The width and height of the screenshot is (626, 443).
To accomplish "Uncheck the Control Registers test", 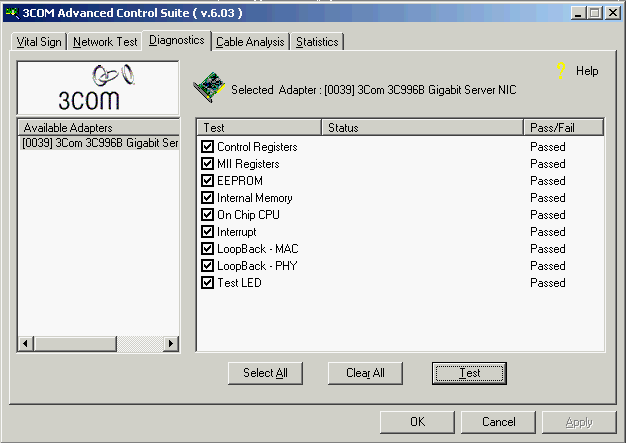I will (207, 146).
